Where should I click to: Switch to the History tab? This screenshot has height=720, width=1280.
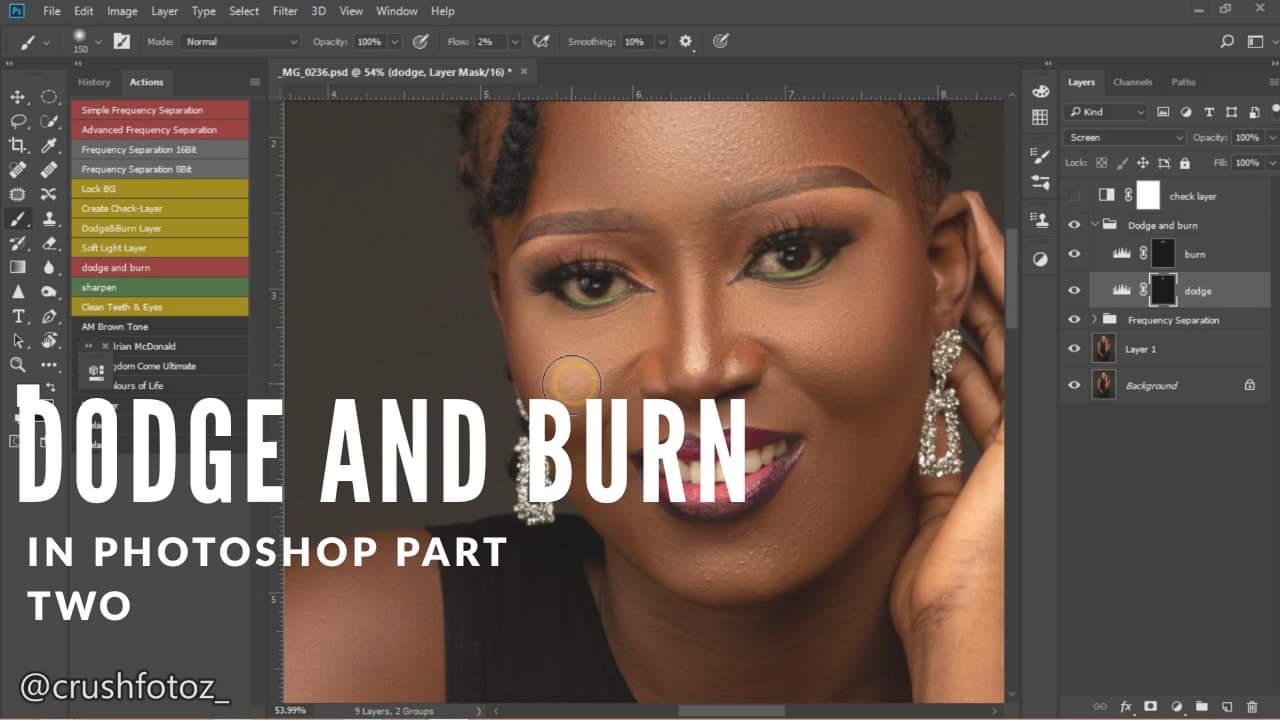point(94,82)
